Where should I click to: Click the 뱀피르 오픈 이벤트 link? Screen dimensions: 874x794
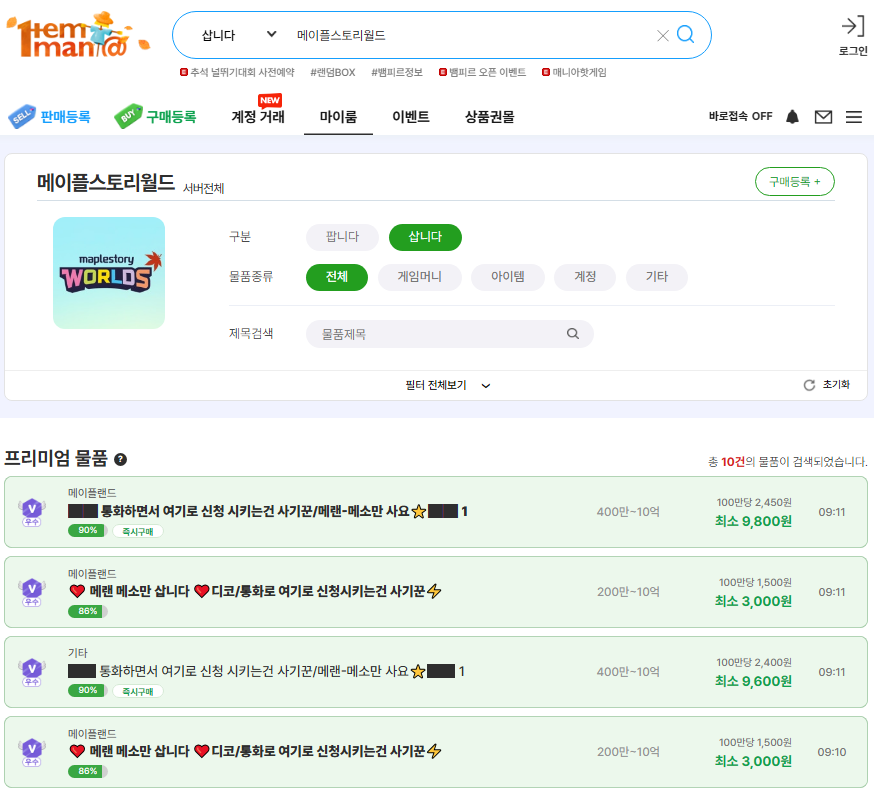click(x=483, y=72)
